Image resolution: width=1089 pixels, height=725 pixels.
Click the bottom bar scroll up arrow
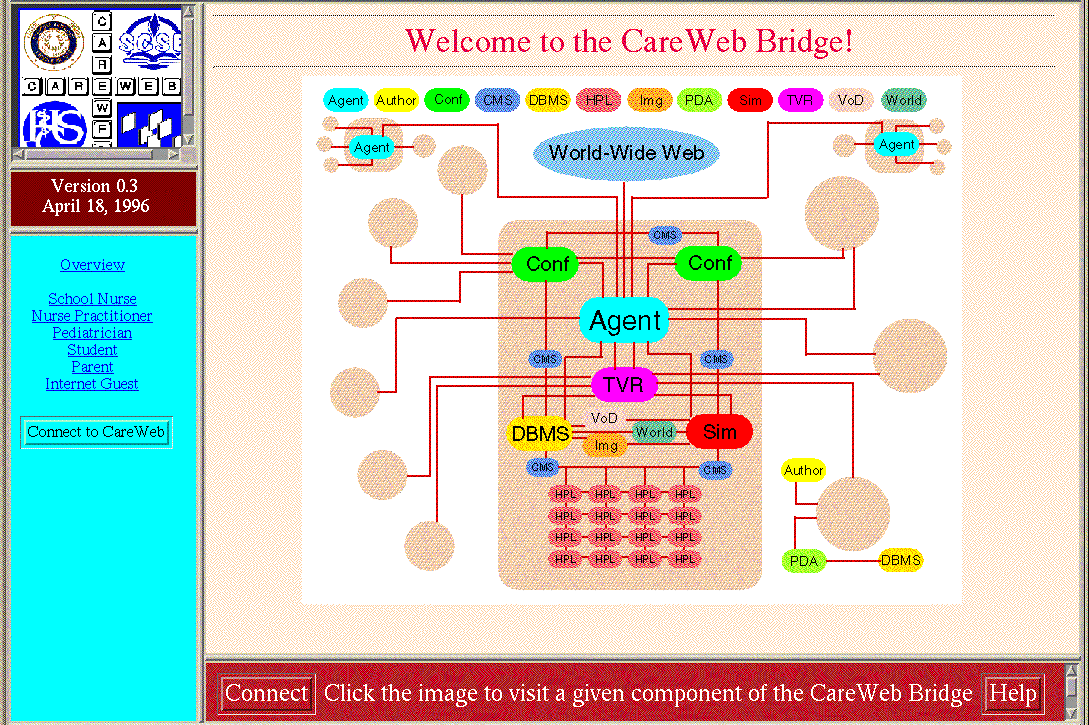(1072, 671)
